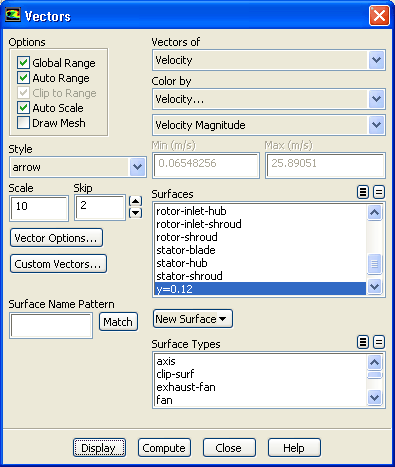Close the Vectors dialog with the X
The height and width of the screenshot is (467, 395).
(x=379, y=15)
